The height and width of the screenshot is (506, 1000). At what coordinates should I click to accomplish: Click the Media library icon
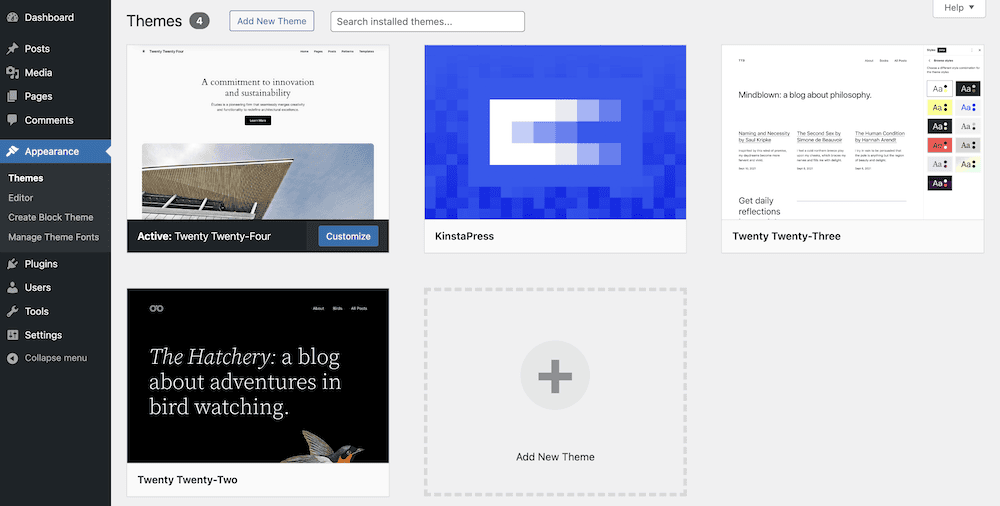pos(12,73)
